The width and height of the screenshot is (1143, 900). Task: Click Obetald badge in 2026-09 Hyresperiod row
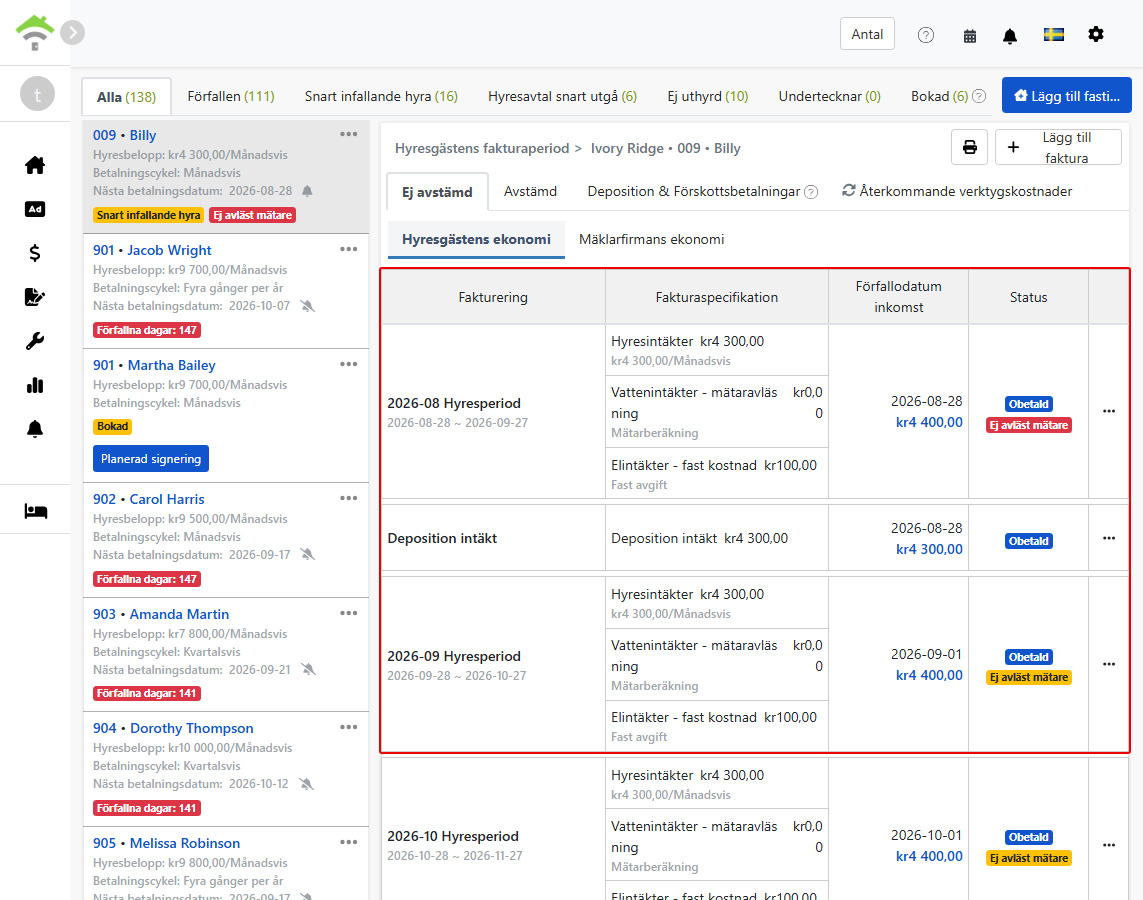point(1029,657)
